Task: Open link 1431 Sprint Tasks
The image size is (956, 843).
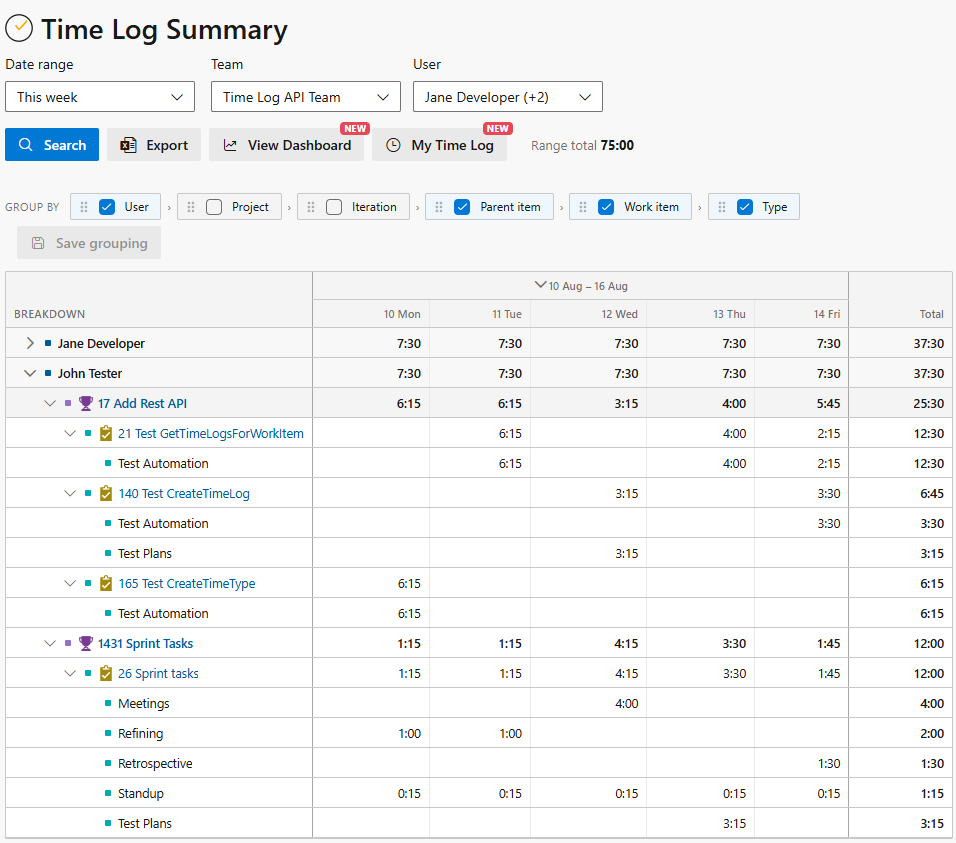Action: click(x=145, y=644)
